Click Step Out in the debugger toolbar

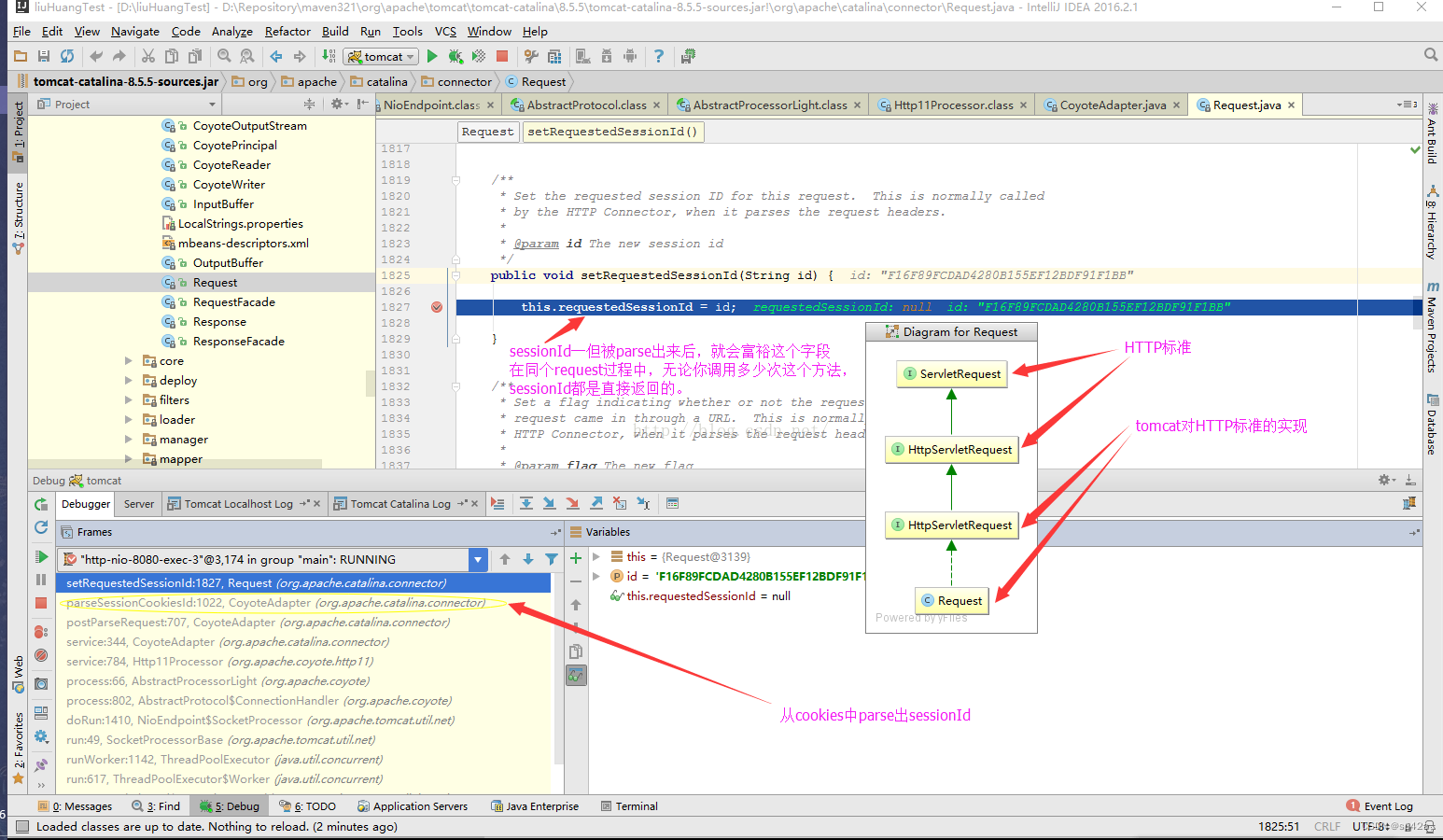(x=595, y=504)
